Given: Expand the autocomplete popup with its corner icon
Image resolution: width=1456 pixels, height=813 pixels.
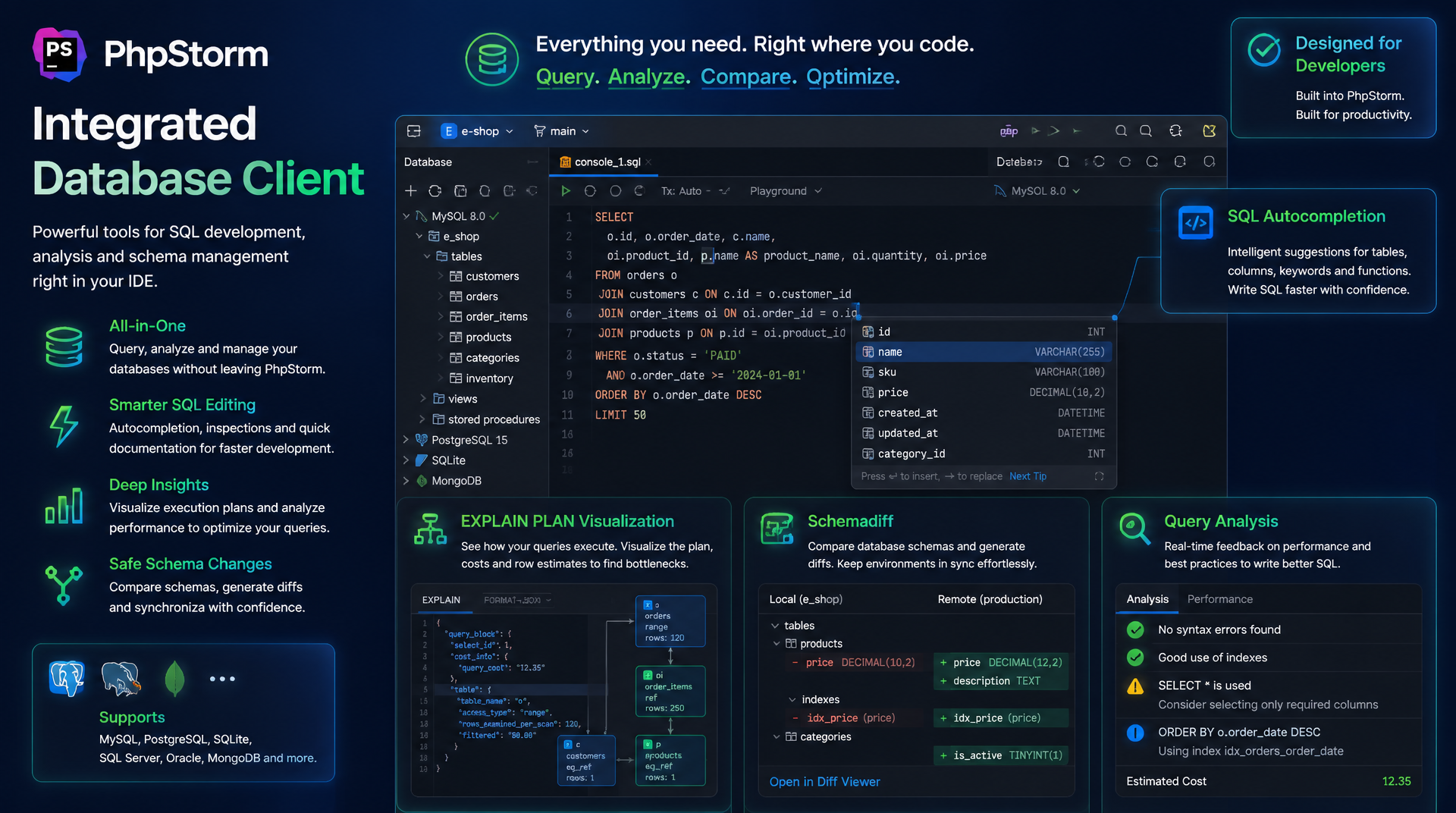Looking at the screenshot, I should tap(1099, 476).
